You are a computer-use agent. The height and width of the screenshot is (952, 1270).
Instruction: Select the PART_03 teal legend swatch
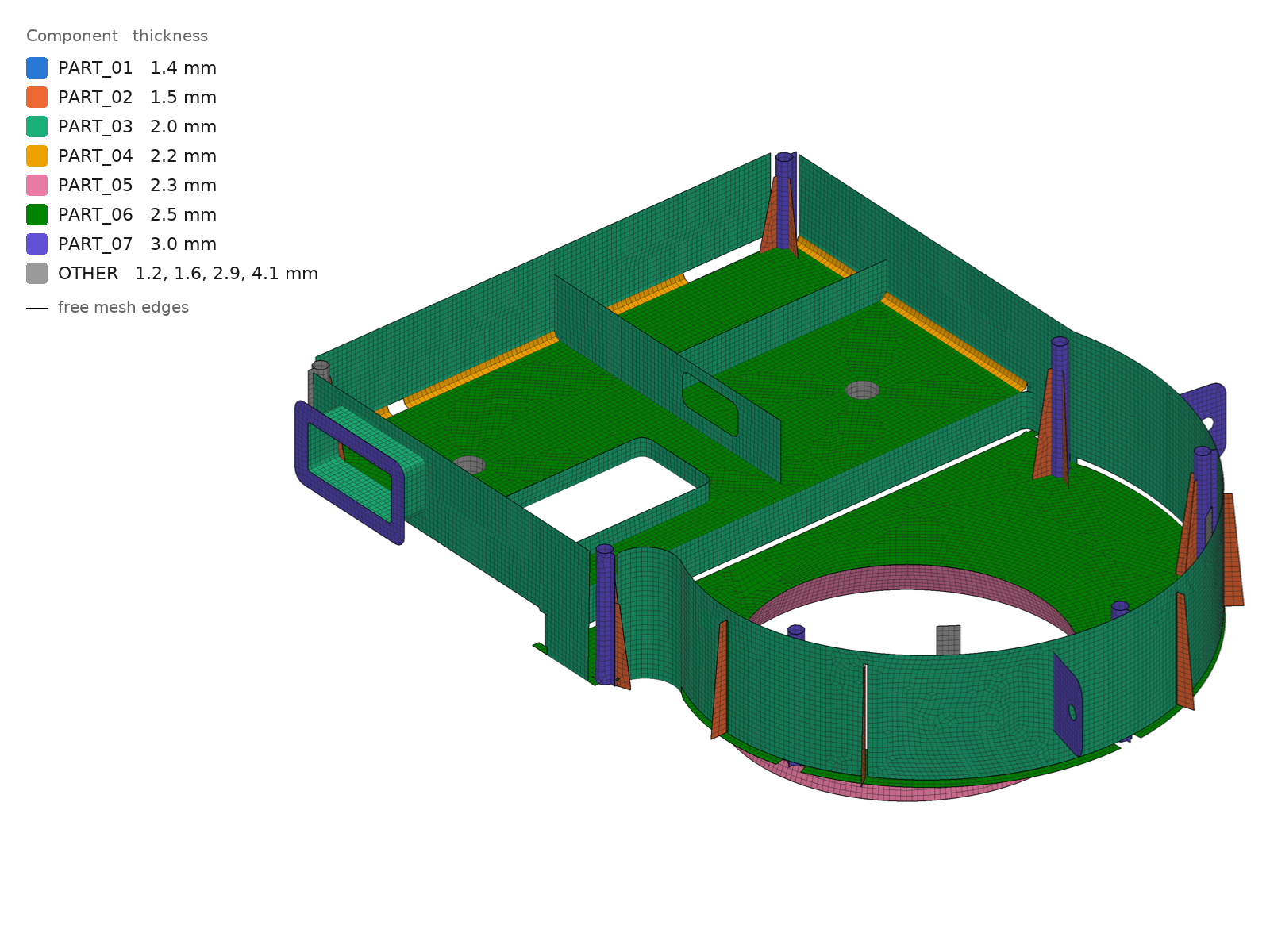click(x=37, y=127)
